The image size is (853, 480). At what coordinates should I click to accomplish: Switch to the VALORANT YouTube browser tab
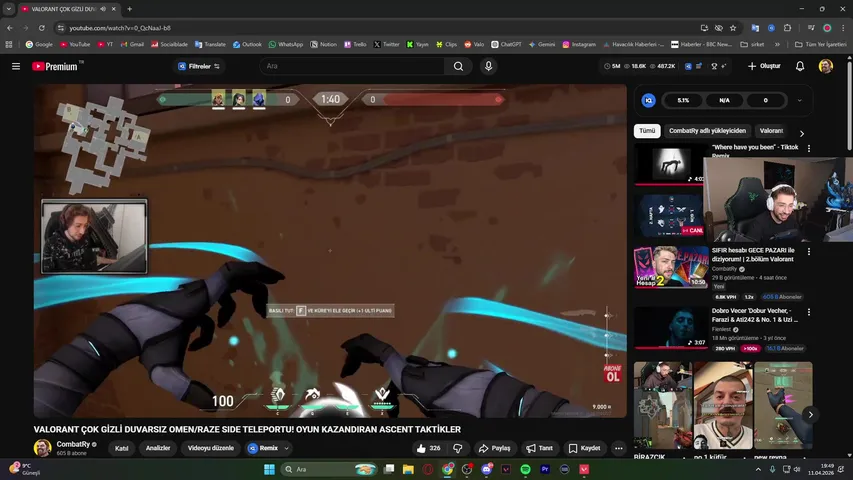[64, 9]
